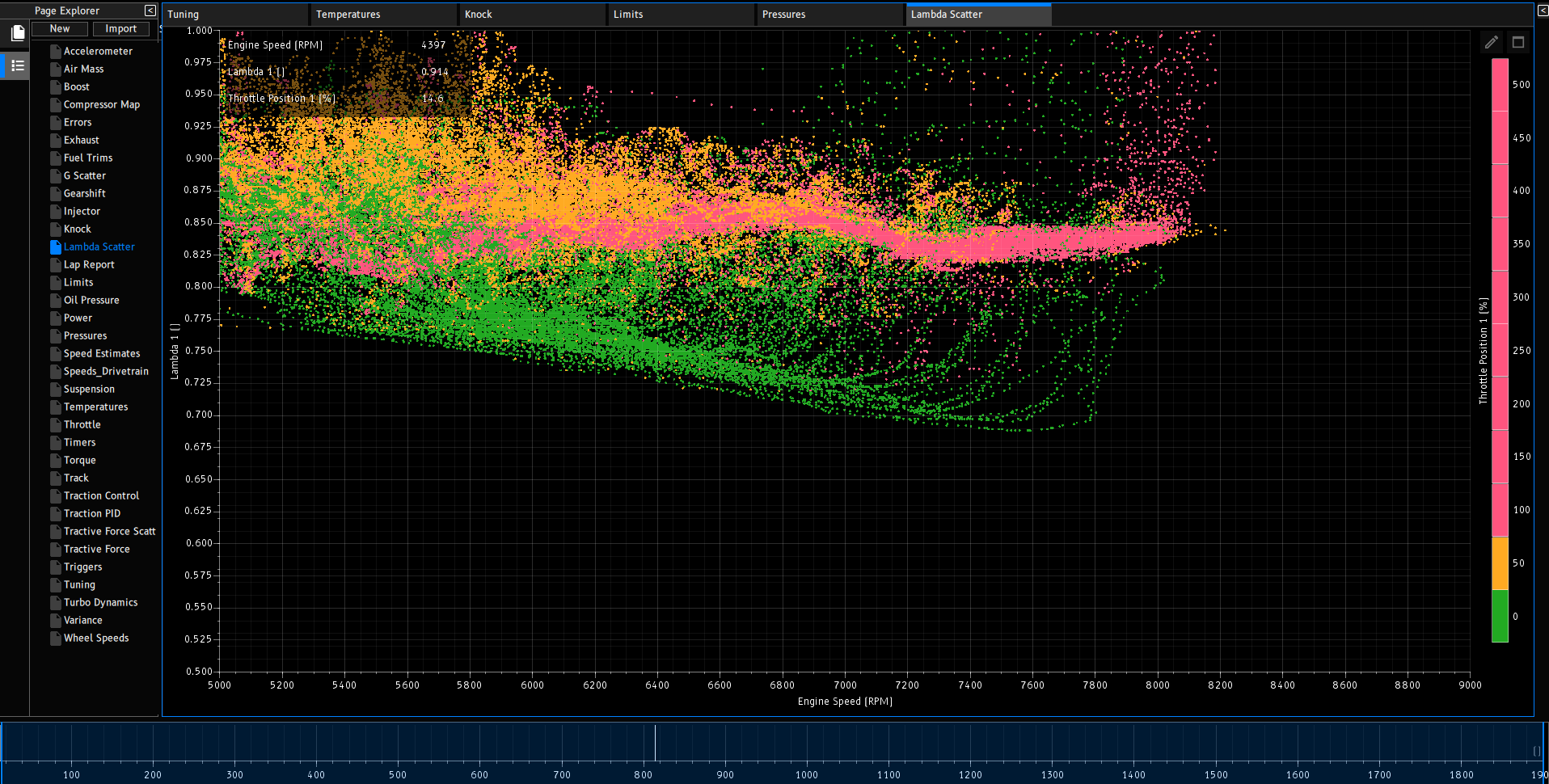1549x784 pixels.
Task: Click the pencil edit icon on chart
Action: pos(1492,42)
